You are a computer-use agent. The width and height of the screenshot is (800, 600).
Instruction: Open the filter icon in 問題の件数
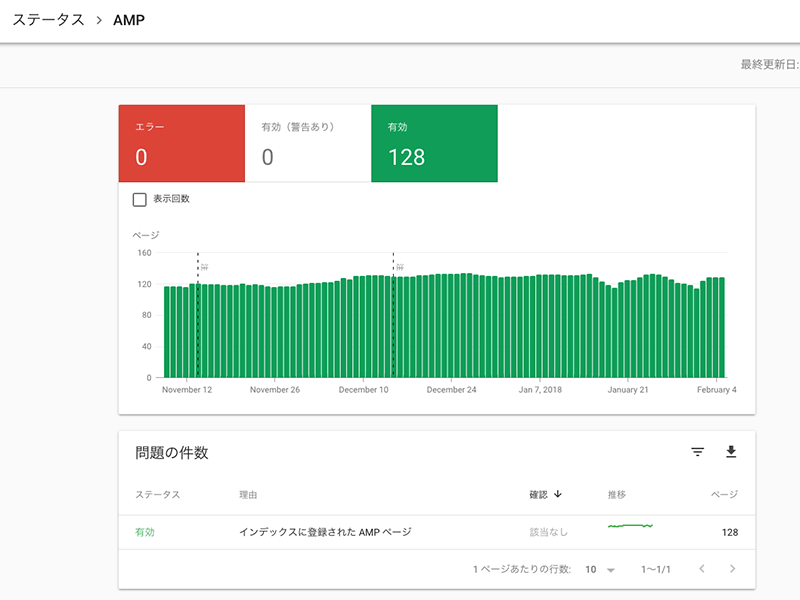tap(698, 452)
